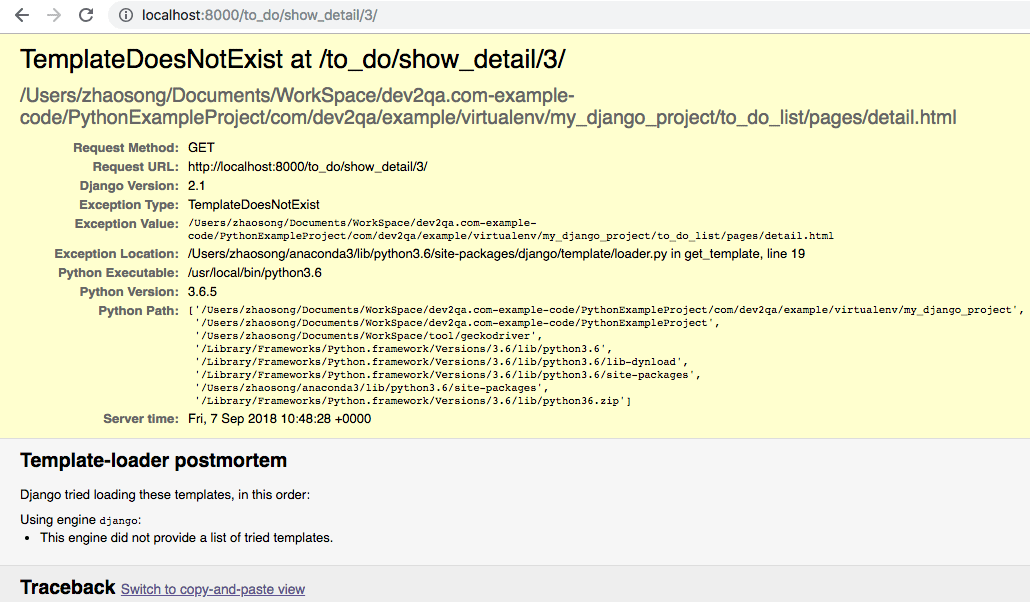
Task: Click the geckodriver entry in Python Path
Action: [369, 336]
